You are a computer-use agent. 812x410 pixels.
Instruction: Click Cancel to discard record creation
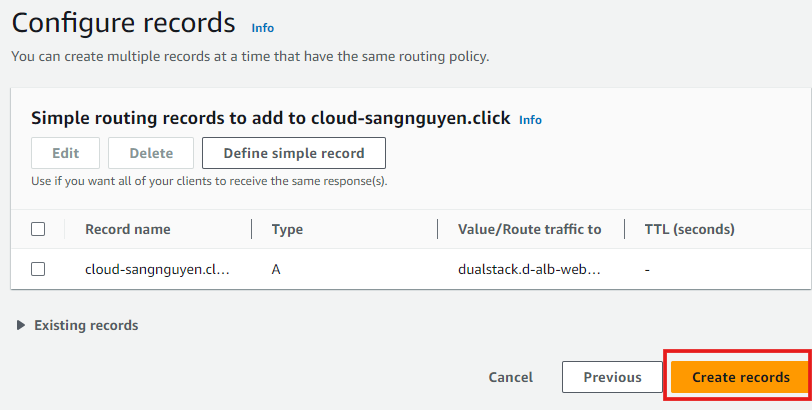[510, 377]
